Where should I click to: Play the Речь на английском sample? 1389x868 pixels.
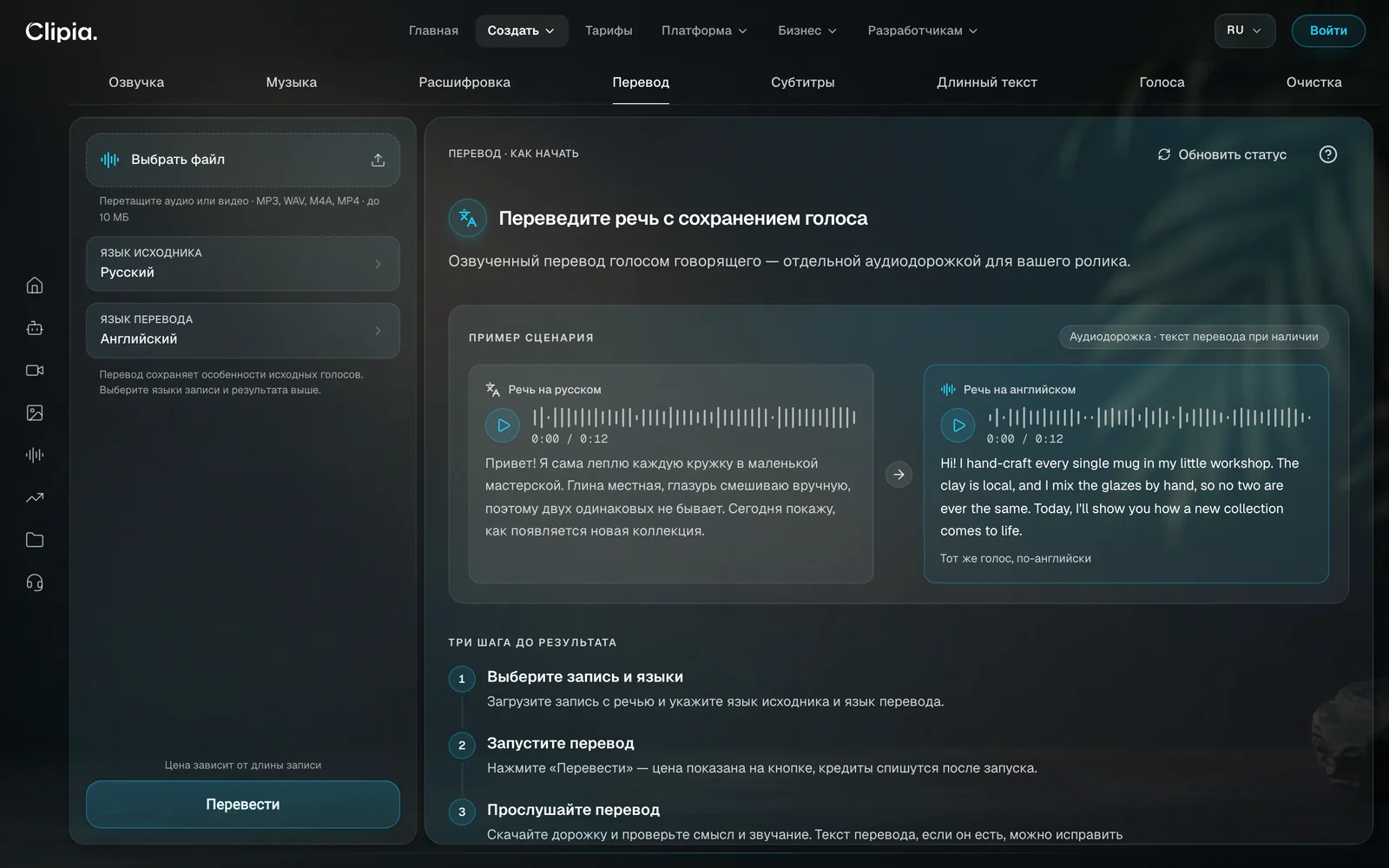tap(958, 425)
